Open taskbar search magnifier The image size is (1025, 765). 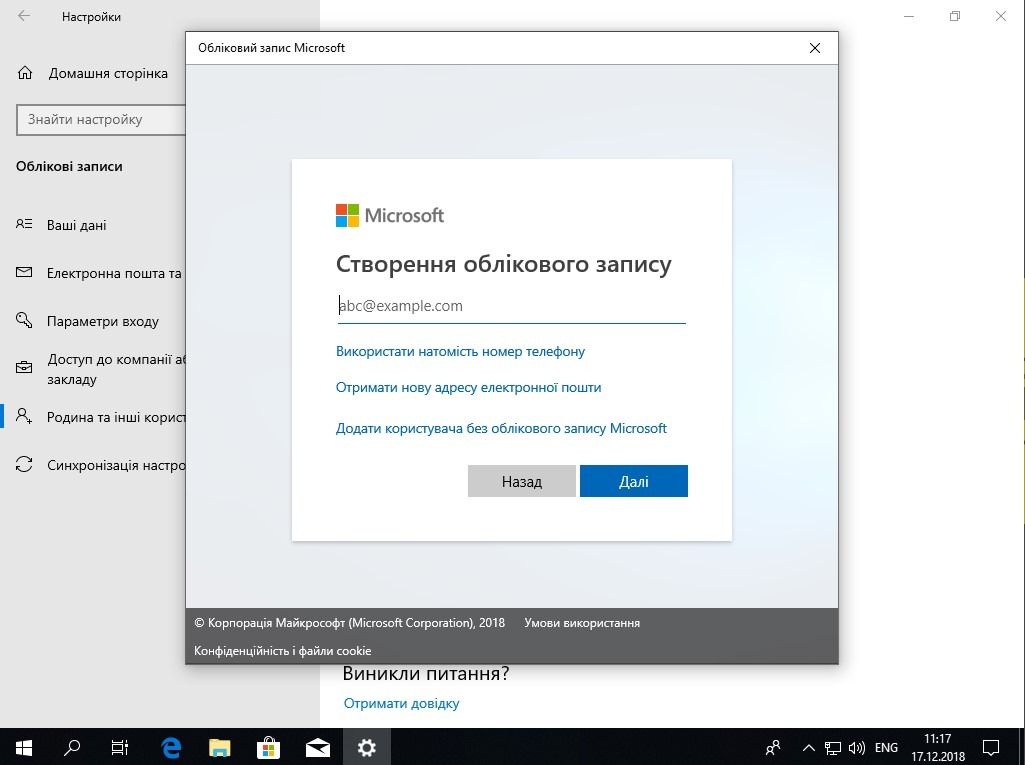coord(72,747)
